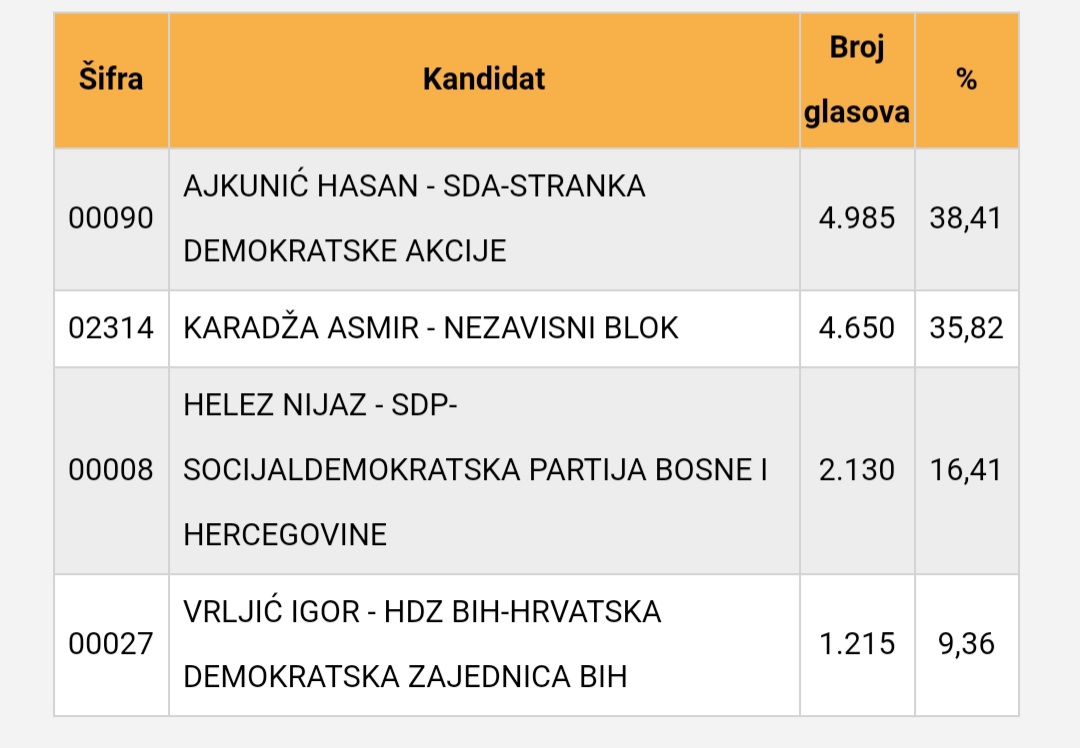1080x748 pixels.
Task: Select candidate Helez Nijaz - SDP
Action: coord(475,470)
